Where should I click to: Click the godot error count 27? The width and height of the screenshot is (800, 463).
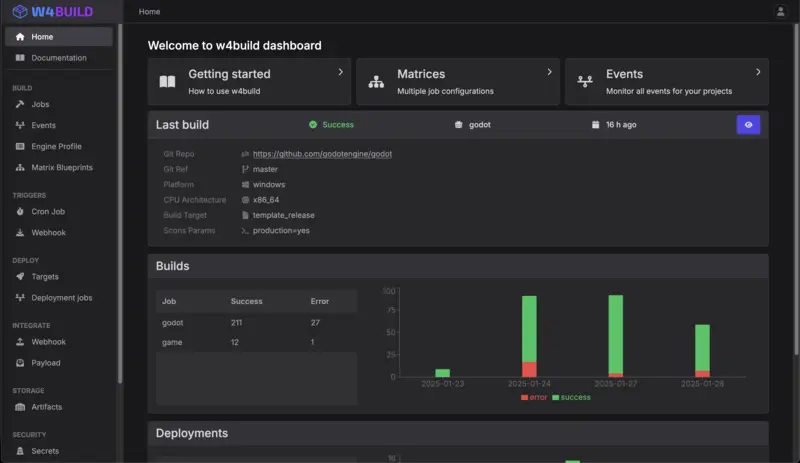[315, 323]
